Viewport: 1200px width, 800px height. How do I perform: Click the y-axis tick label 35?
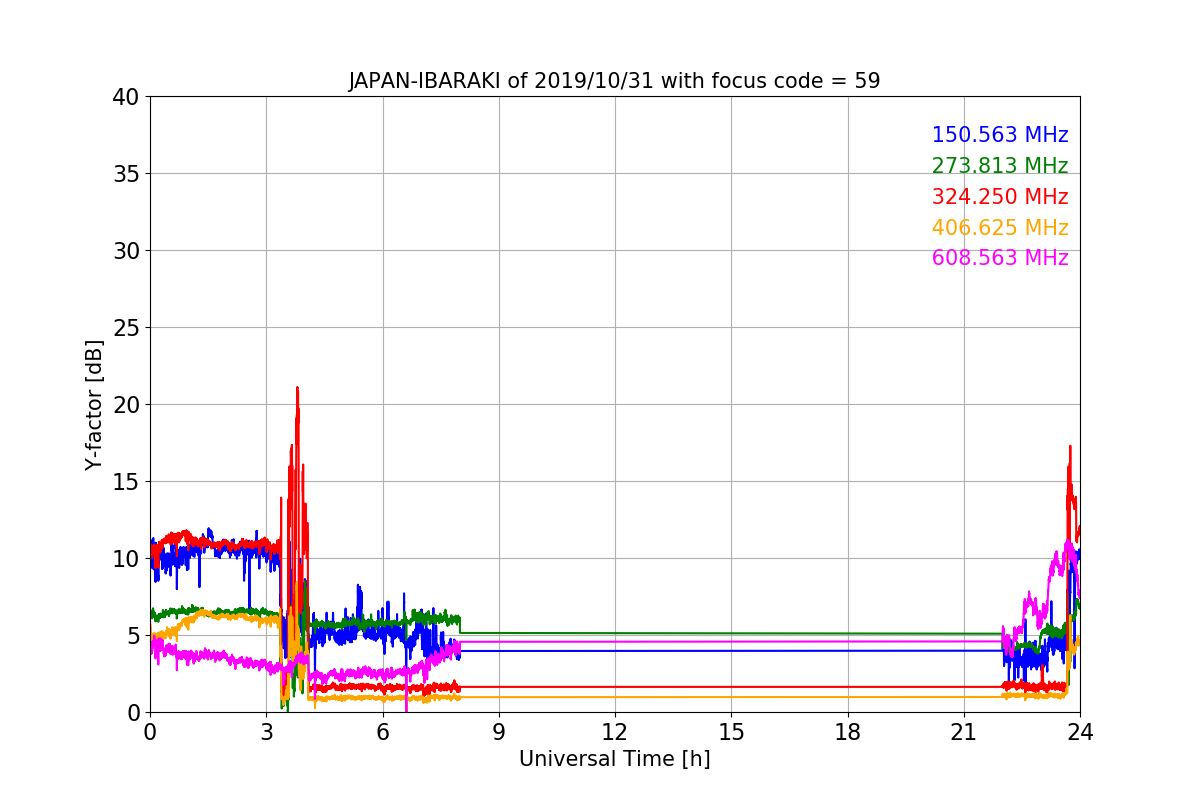126,174
